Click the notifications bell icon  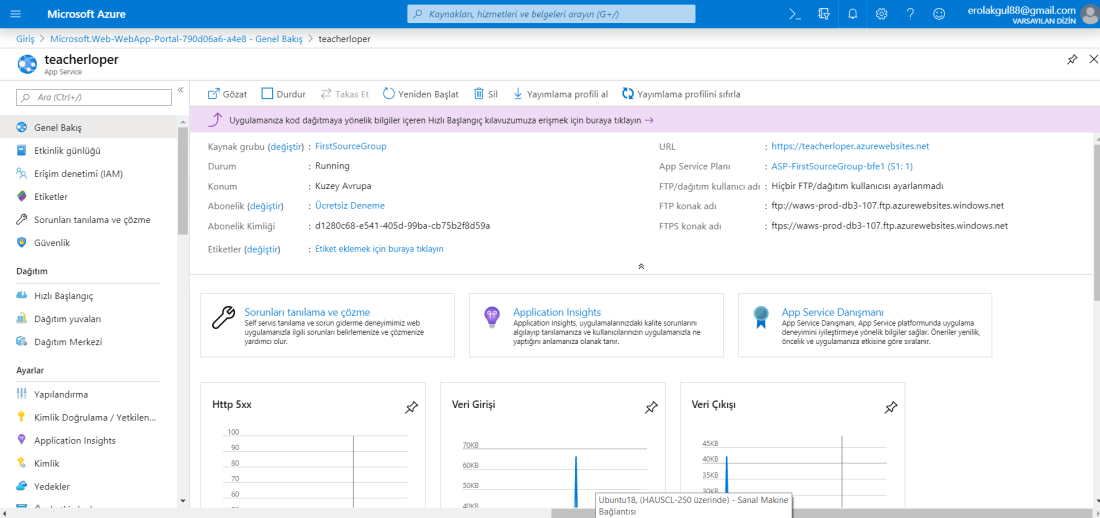coord(853,14)
